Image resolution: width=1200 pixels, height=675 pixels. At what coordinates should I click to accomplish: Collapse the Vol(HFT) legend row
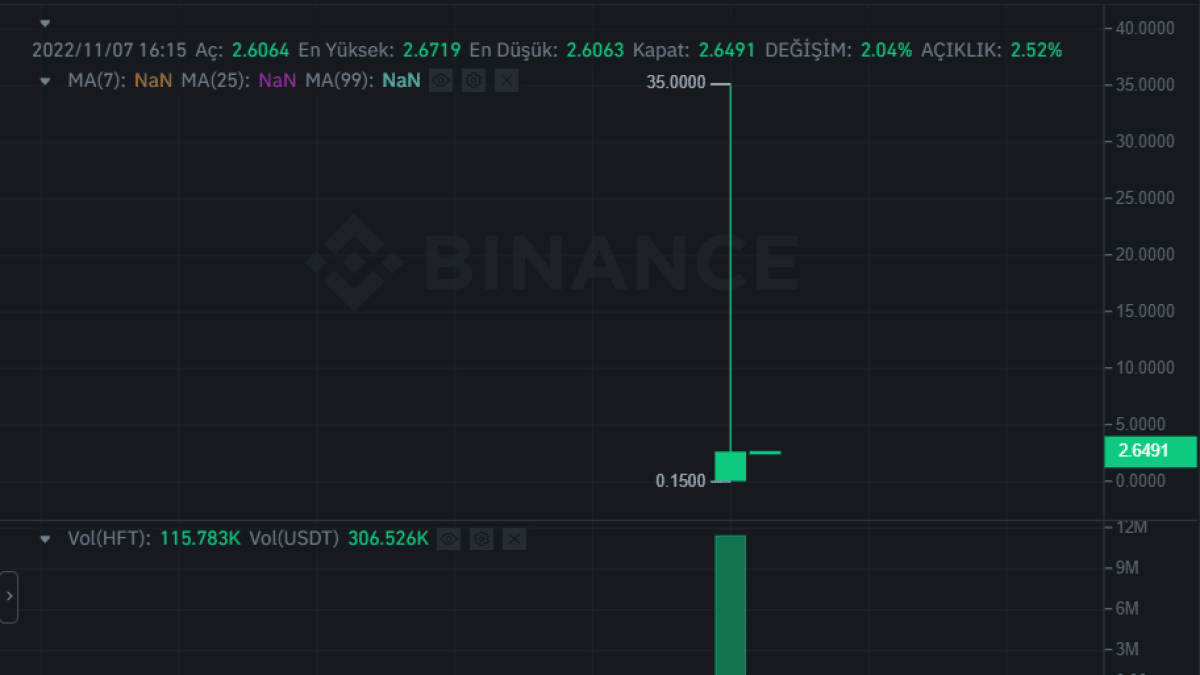pos(45,539)
